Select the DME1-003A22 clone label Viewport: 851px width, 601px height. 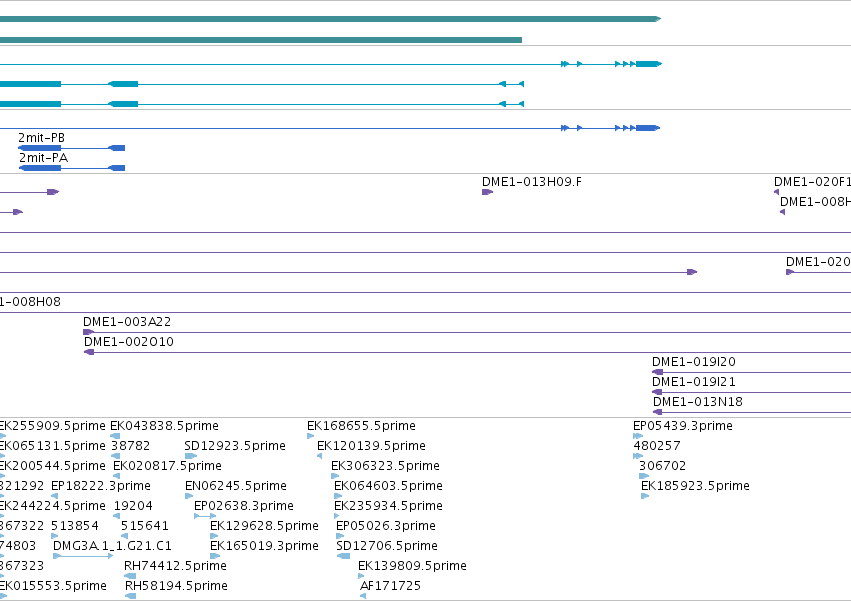tap(127, 322)
